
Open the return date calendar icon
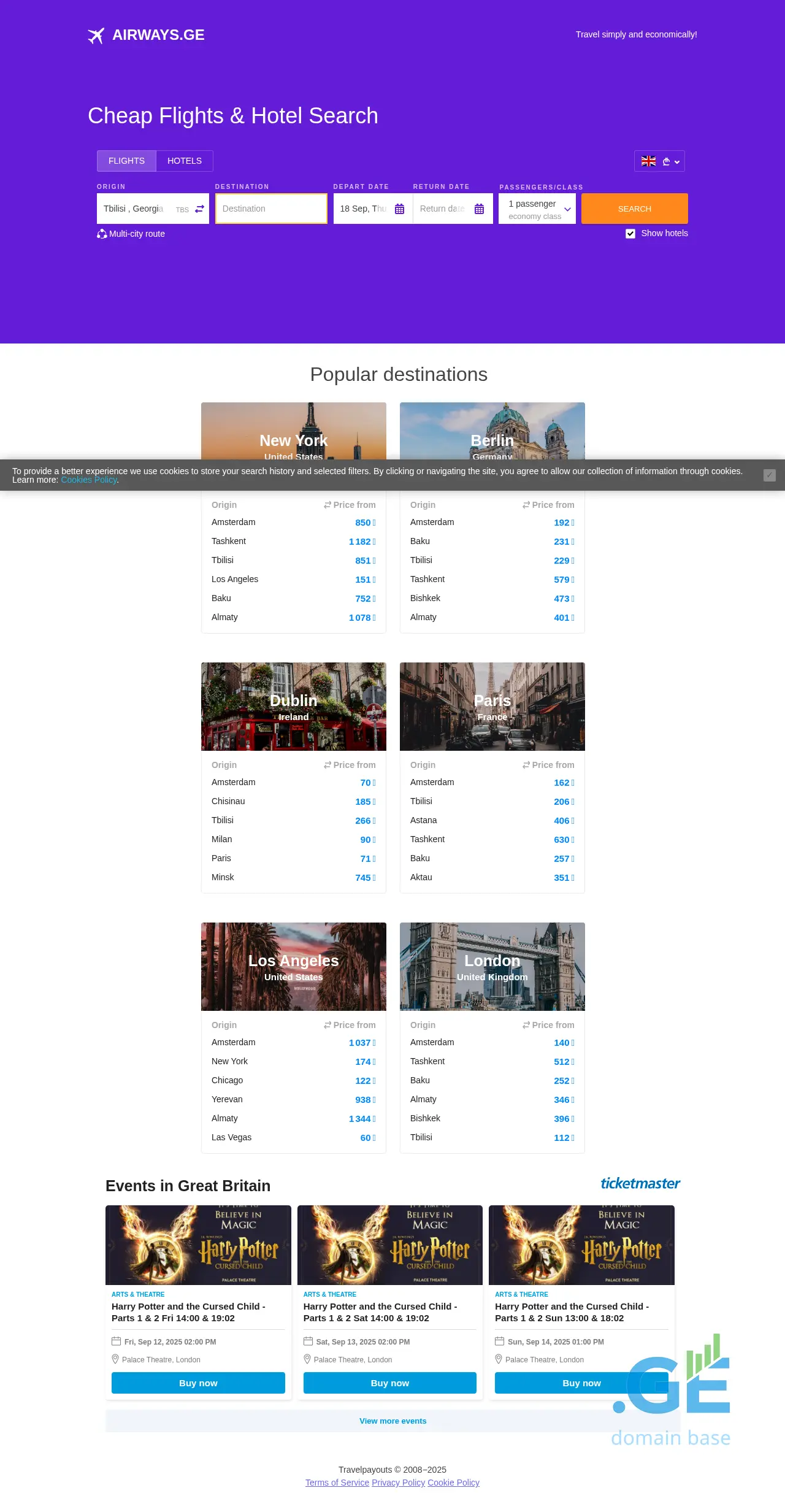tap(479, 209)
